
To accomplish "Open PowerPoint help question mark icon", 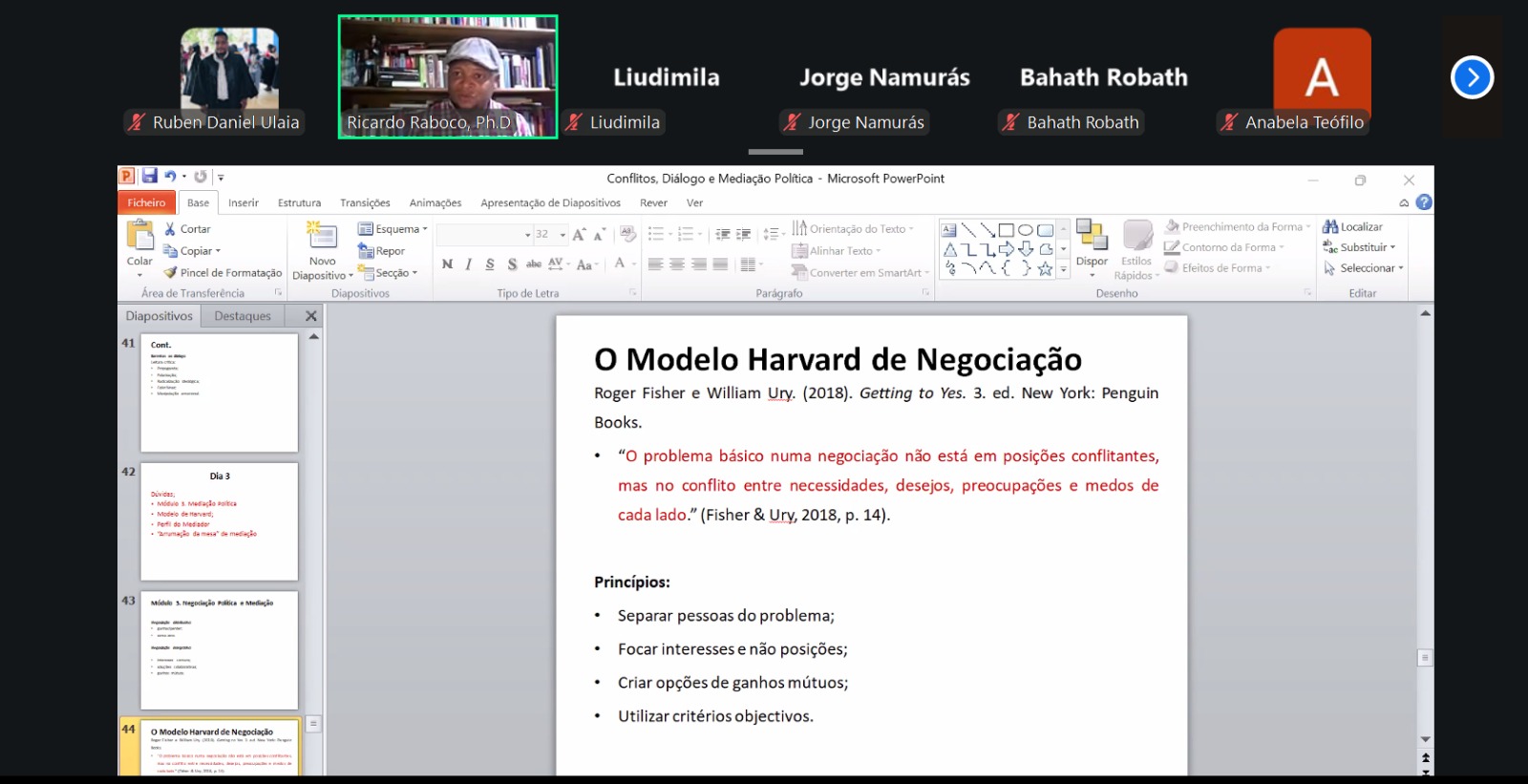I will (x=1424, y=202).
